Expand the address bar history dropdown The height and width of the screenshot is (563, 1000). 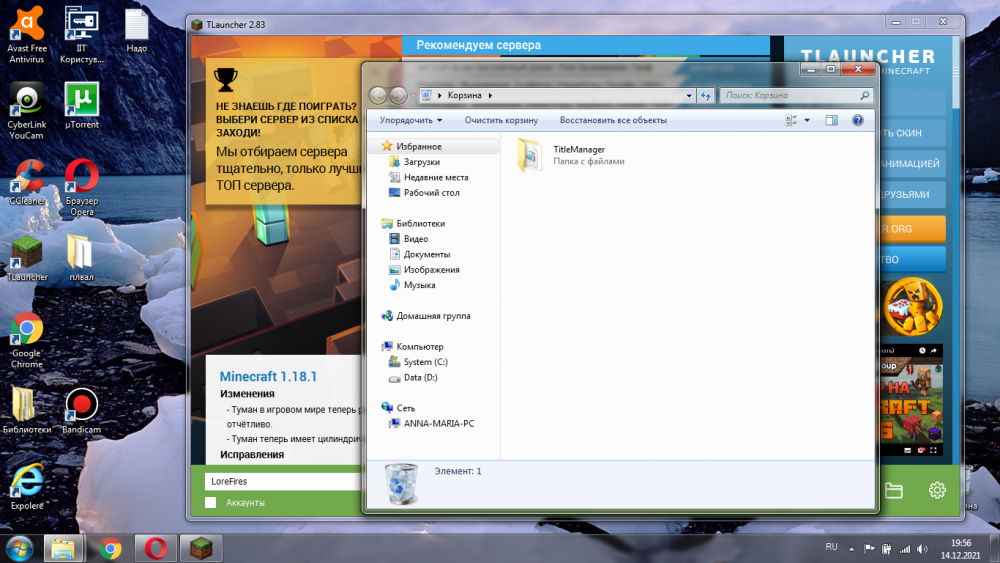[689, 96]
